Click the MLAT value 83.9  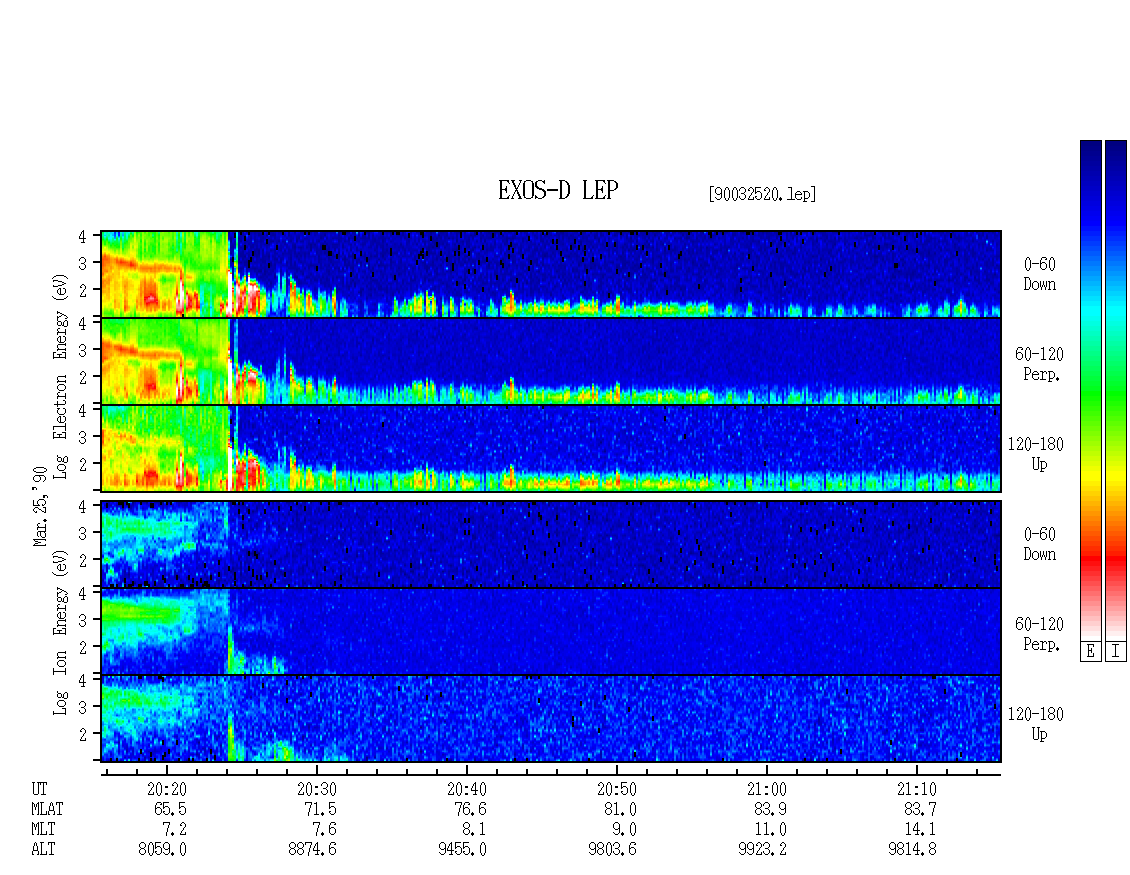click(x=770, y=809)
